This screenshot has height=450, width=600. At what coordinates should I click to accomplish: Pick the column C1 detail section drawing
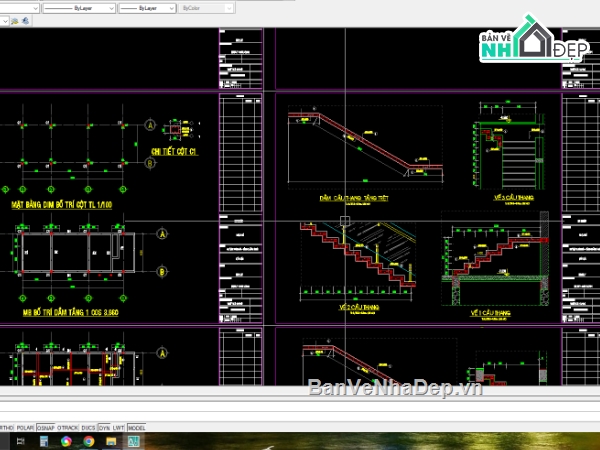pyautogui.click(x=175, y=129)
